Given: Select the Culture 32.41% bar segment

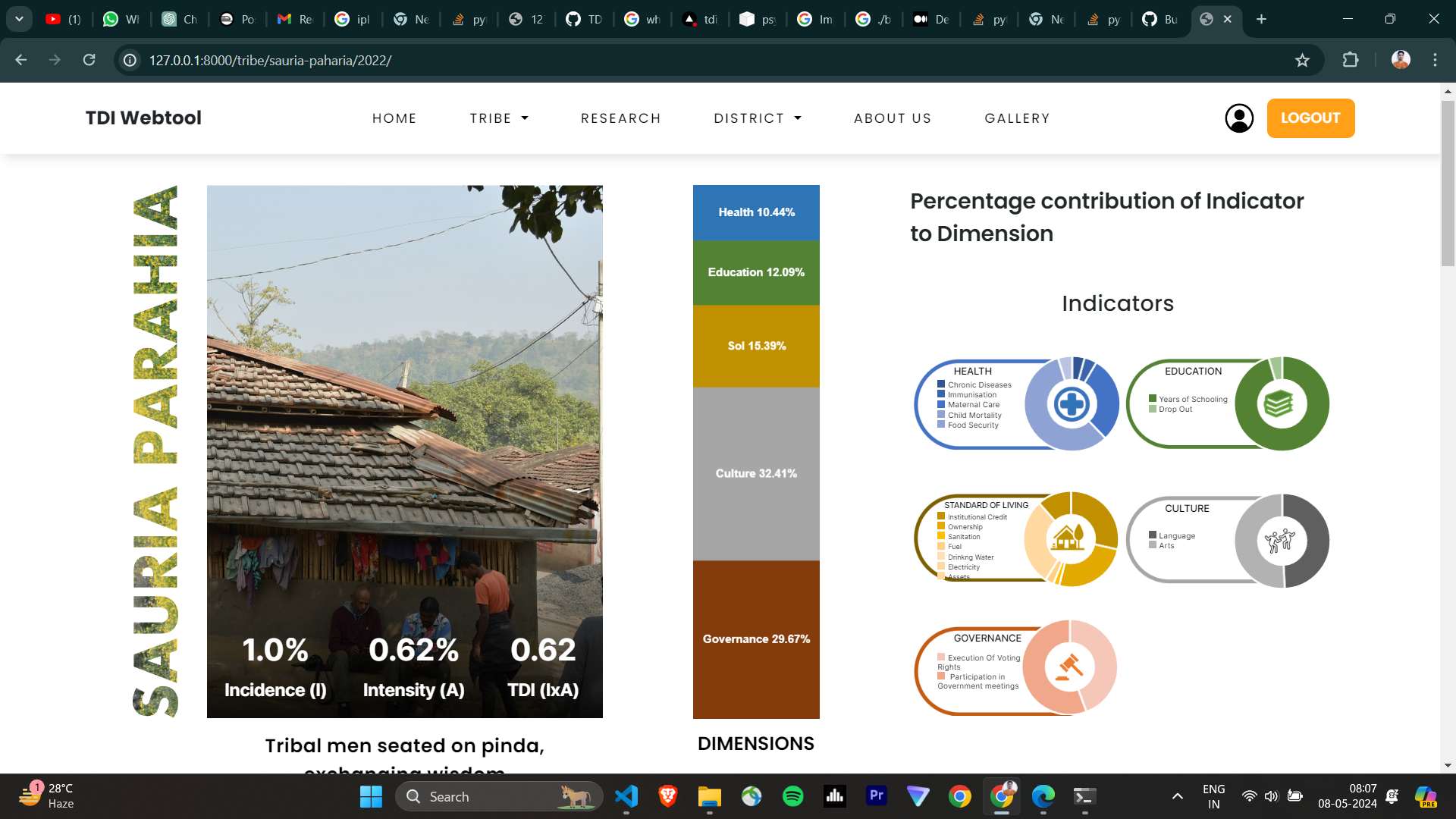Looking at the screenshot, I should (756, 474).
